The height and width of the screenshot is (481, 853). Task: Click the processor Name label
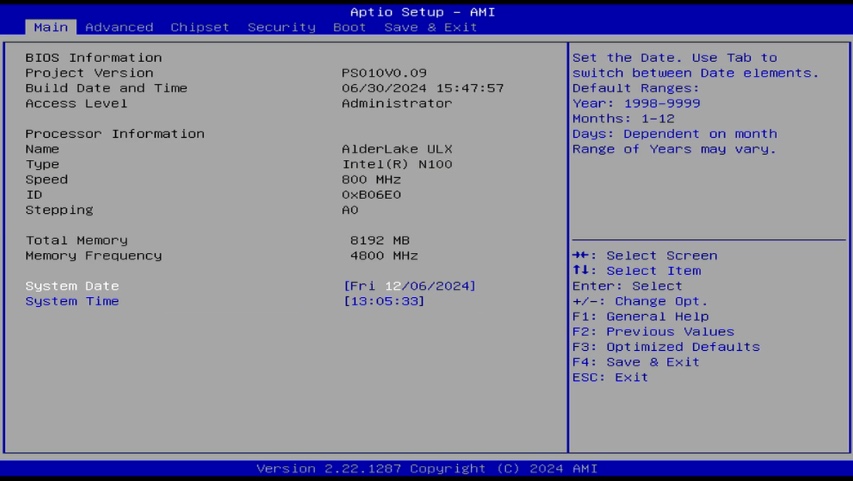click(42, 149)
